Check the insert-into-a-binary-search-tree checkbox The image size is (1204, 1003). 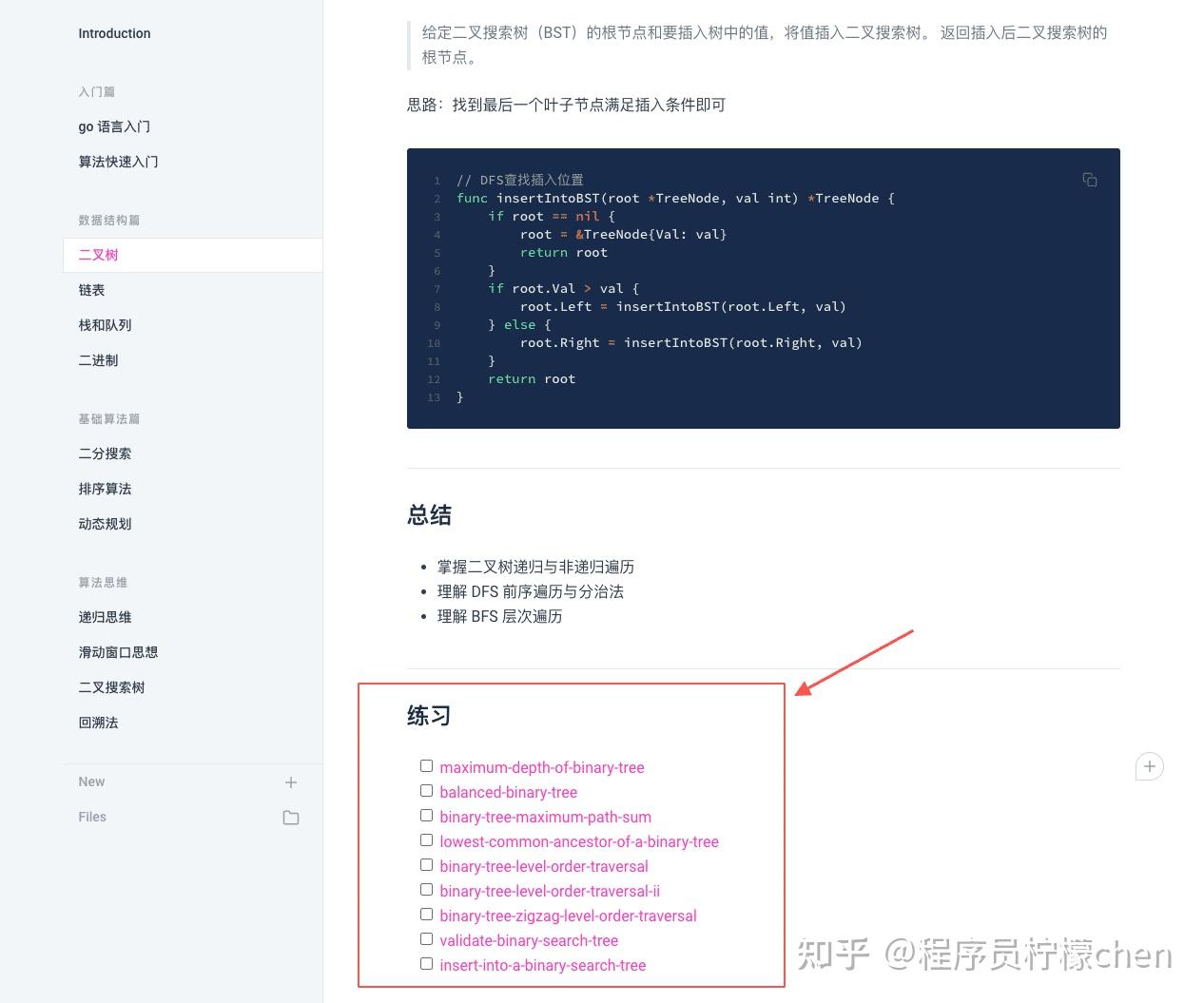pyautogui.click(x=426, y=963)
